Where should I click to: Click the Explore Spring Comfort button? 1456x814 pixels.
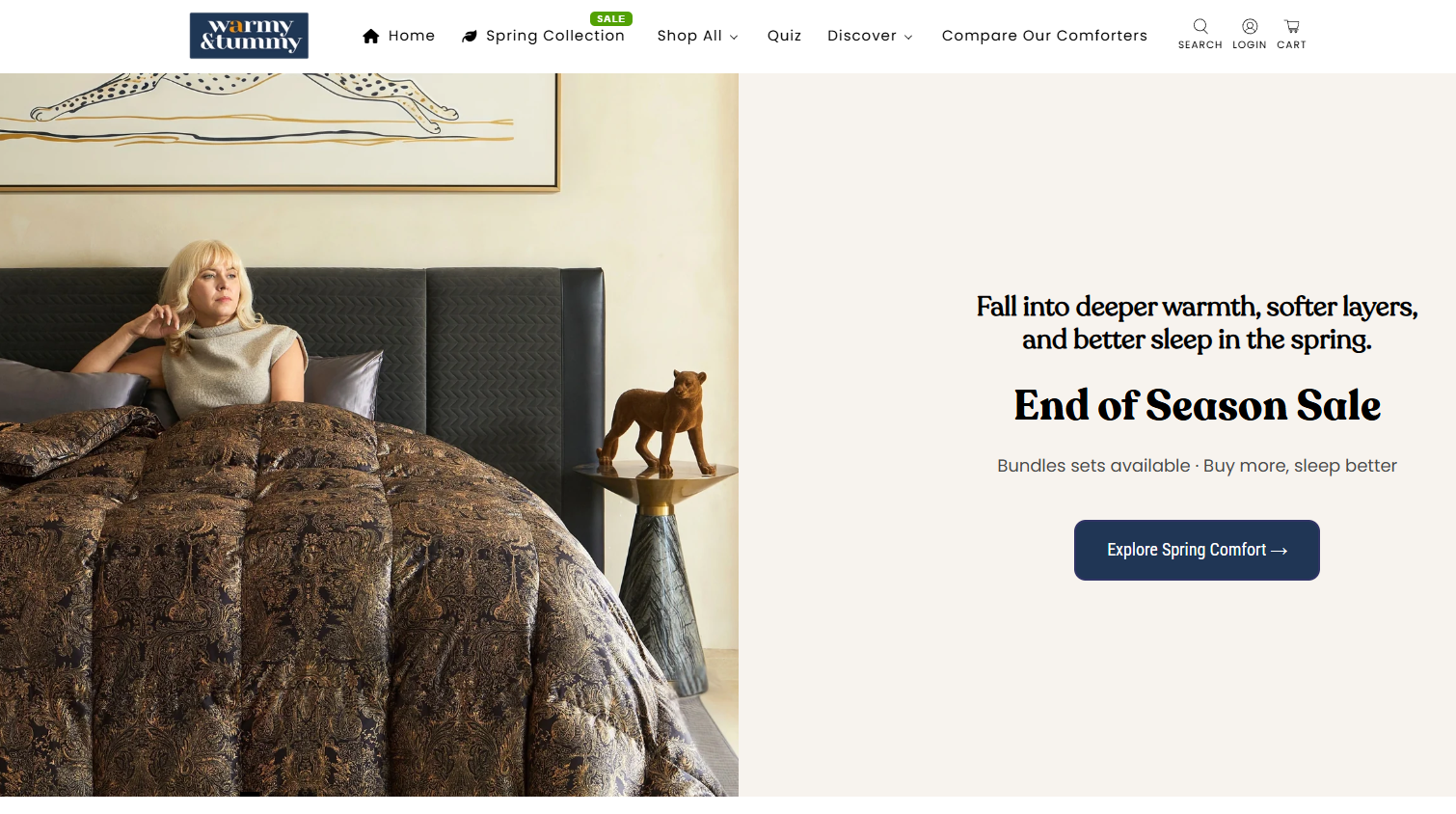[x=1197, y=550]
